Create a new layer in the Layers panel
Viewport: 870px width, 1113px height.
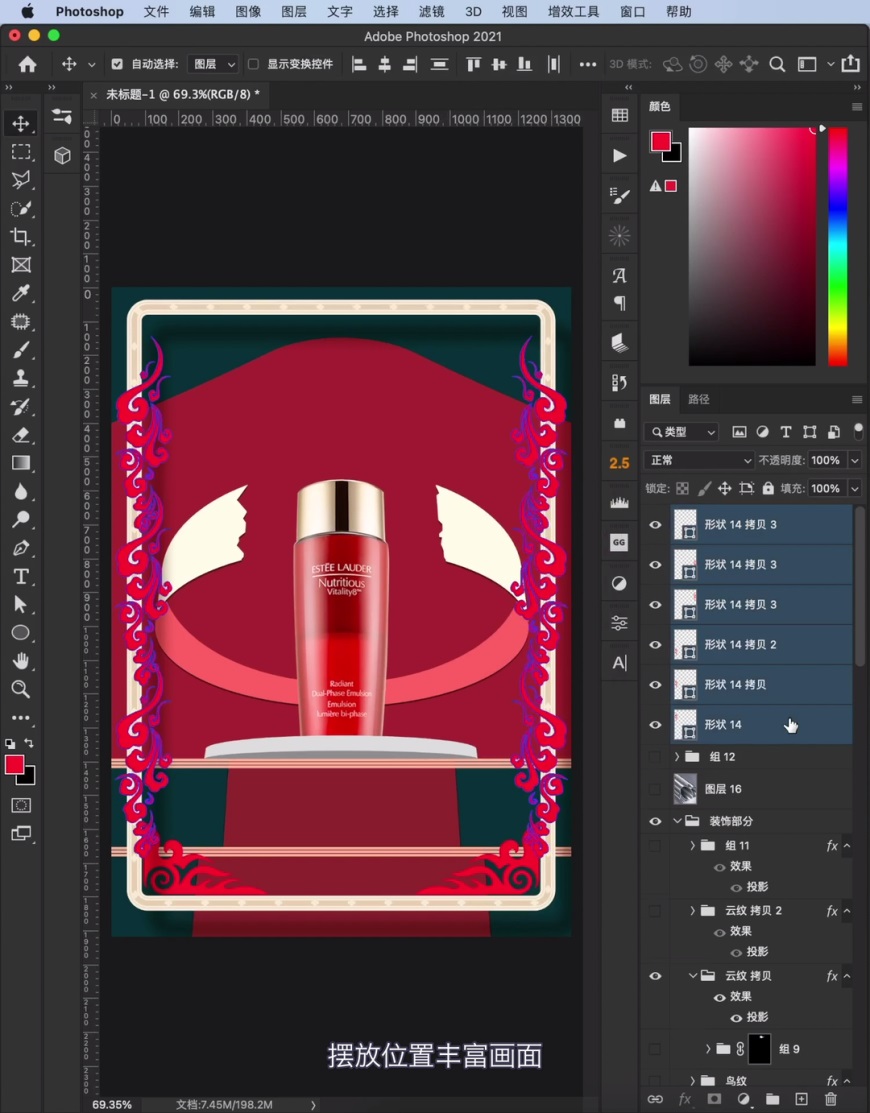tap(801, 1099)
